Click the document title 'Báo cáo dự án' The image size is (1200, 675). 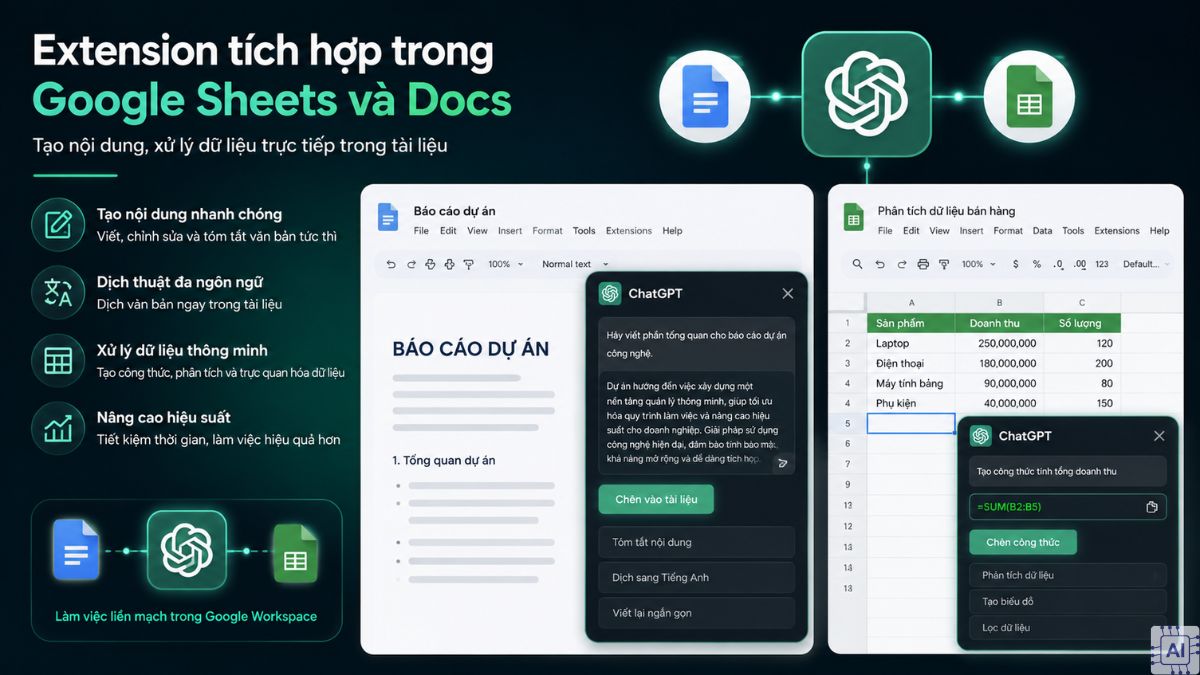[454, 211]
